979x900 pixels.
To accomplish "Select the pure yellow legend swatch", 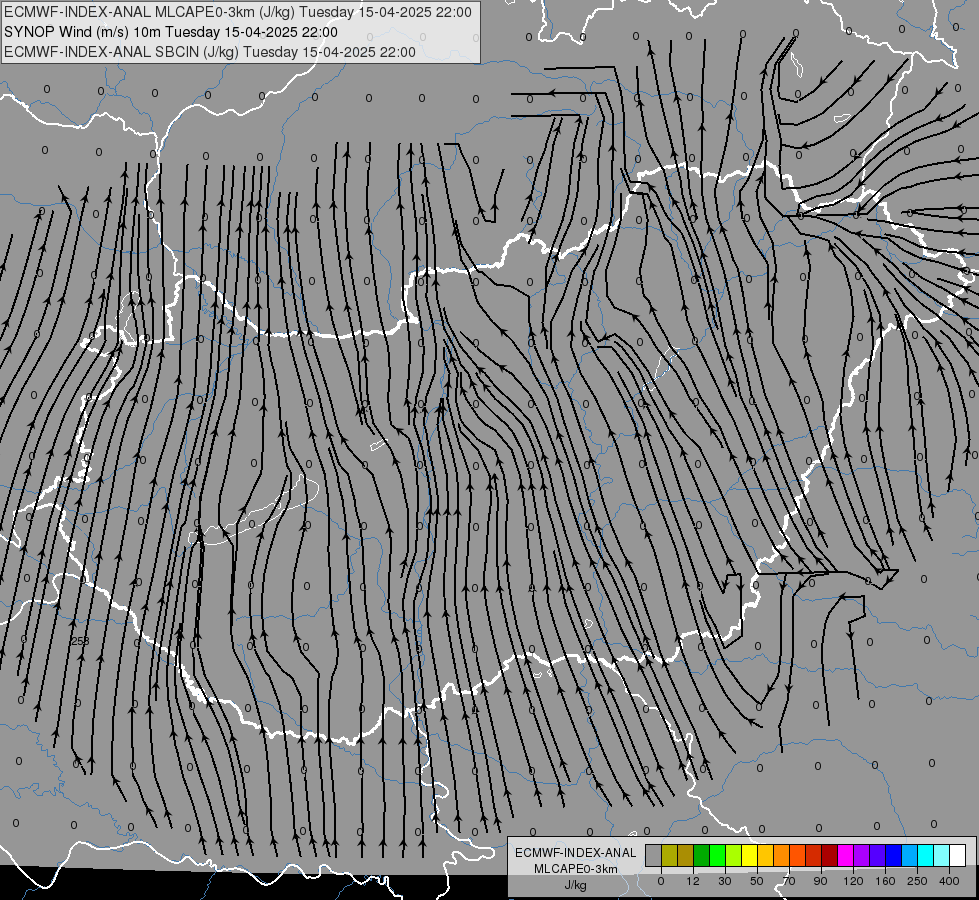I will (750, 855).
